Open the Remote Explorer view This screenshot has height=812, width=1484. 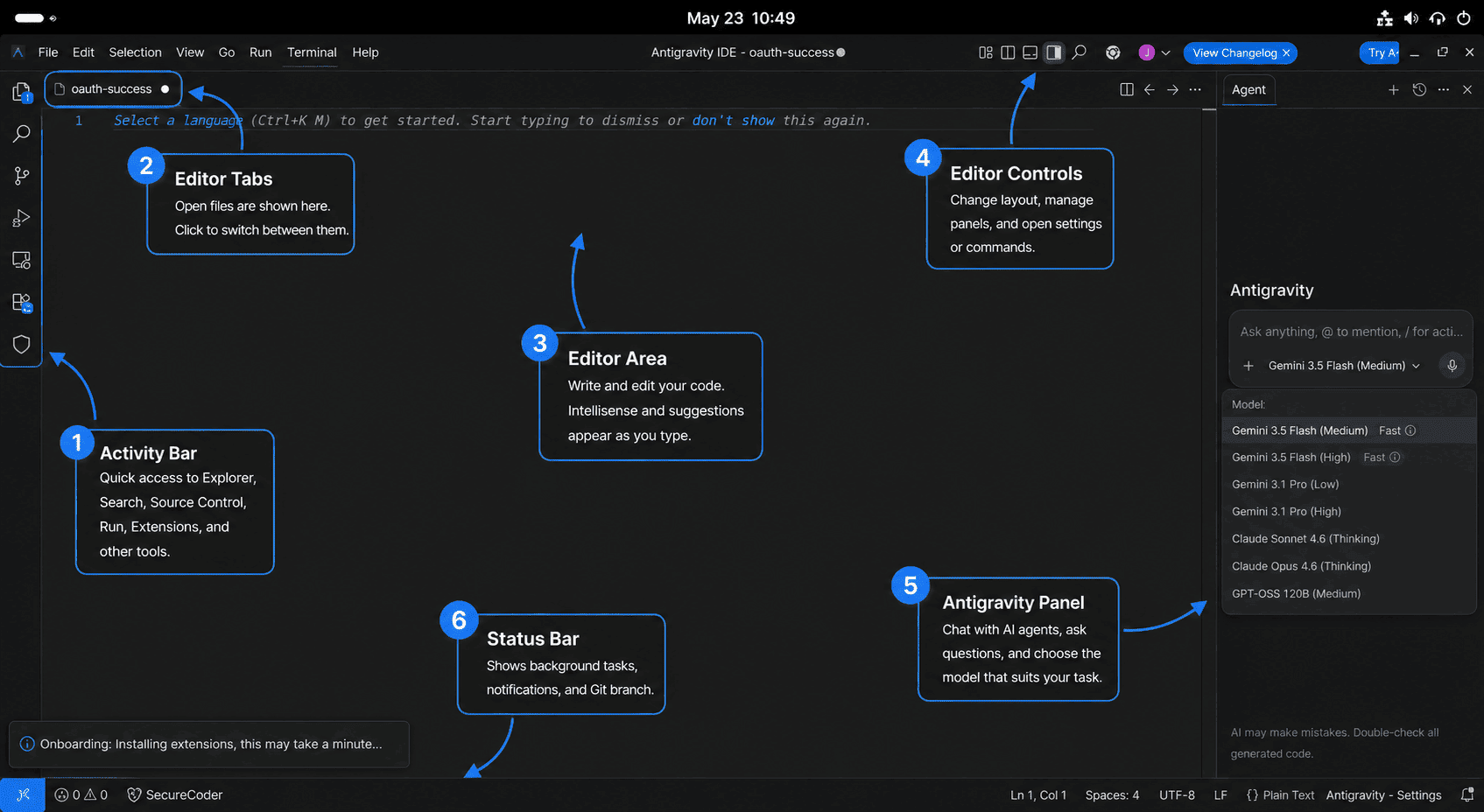[21, 260]
